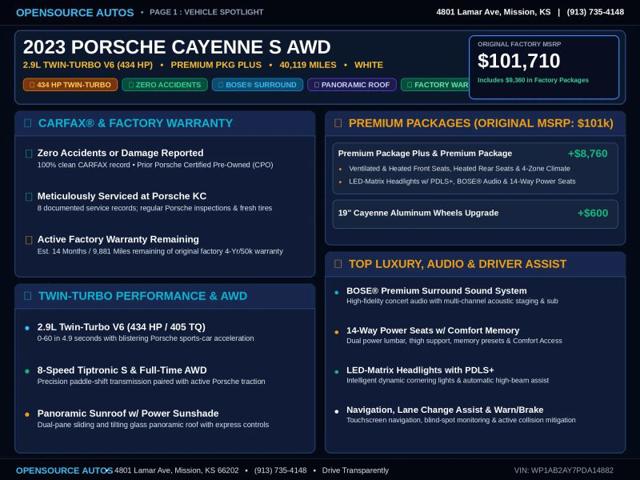Click LED-Matrix Headlights w/ PDLS+ package bullet
This screenshot has width=640, height=480.
pos(462,181)
